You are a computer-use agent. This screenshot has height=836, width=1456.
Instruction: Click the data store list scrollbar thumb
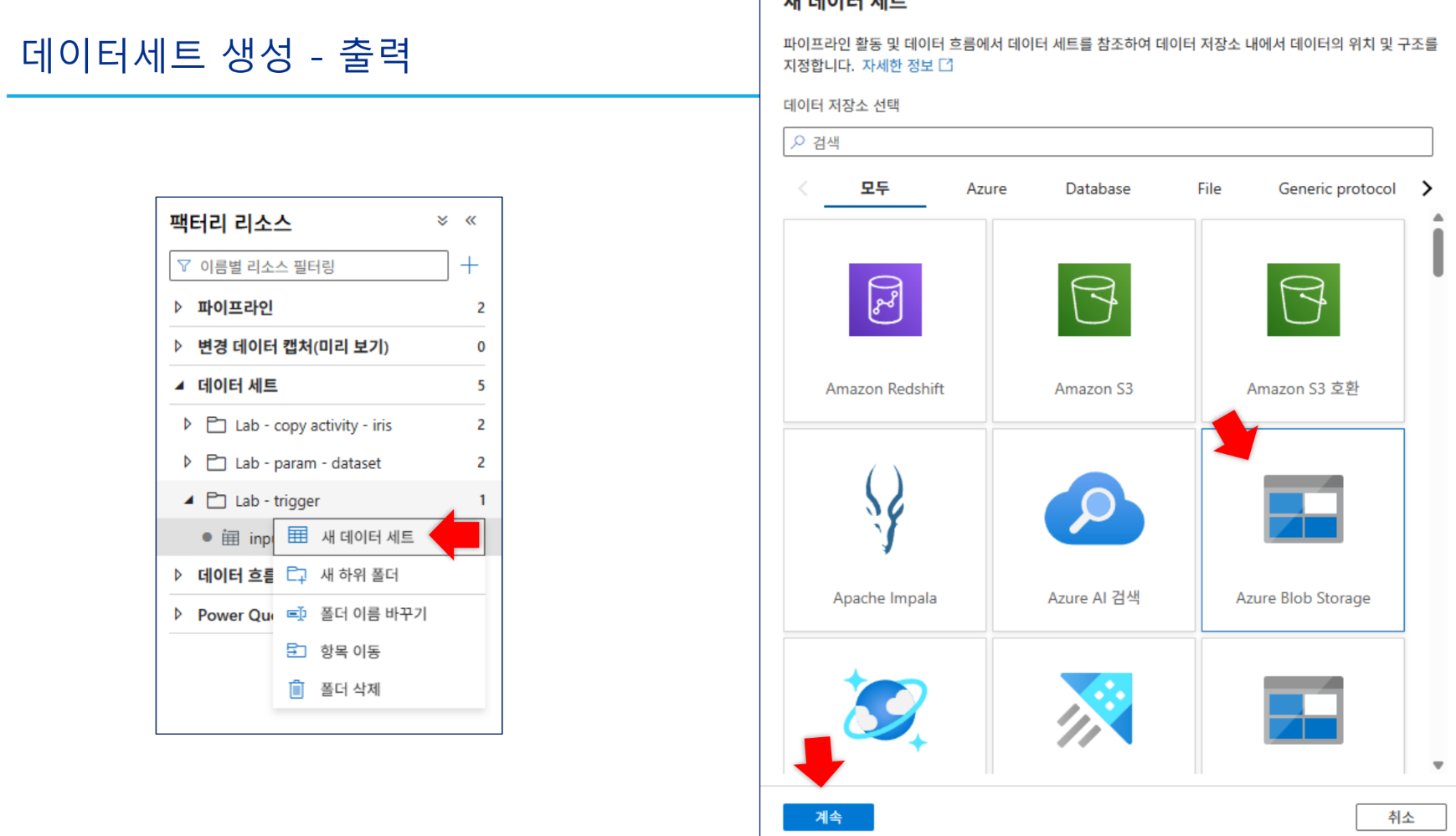tap(1438, 252)
